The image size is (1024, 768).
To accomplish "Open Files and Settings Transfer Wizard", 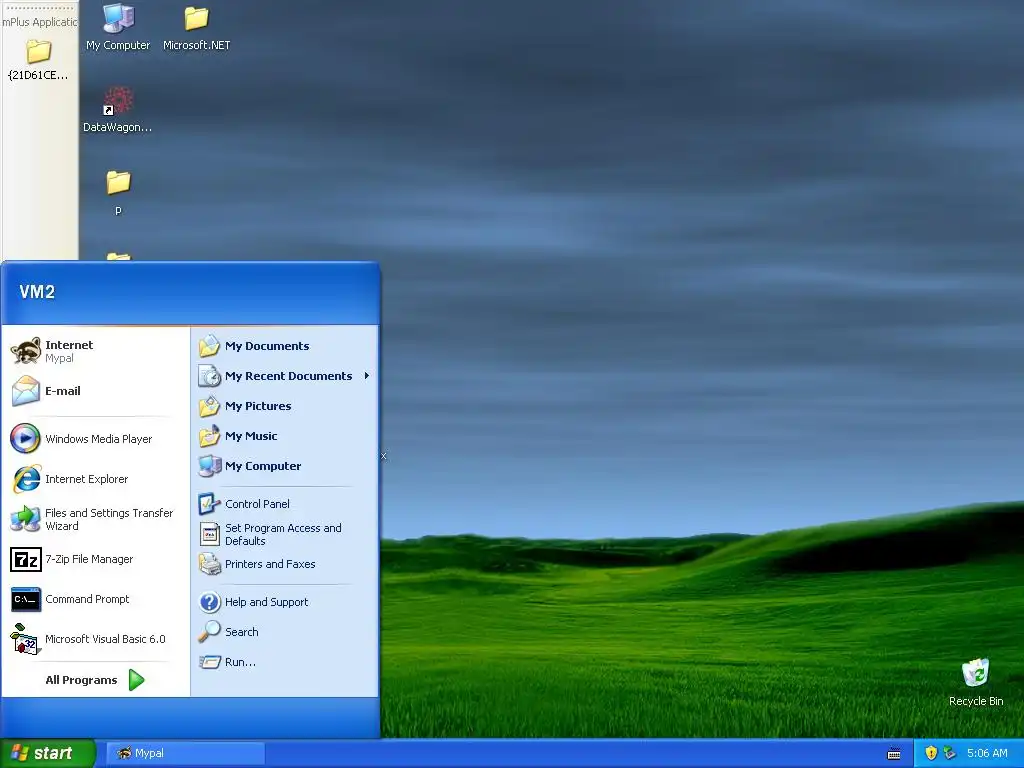I will pyautogui.click(x=95, y=519).
